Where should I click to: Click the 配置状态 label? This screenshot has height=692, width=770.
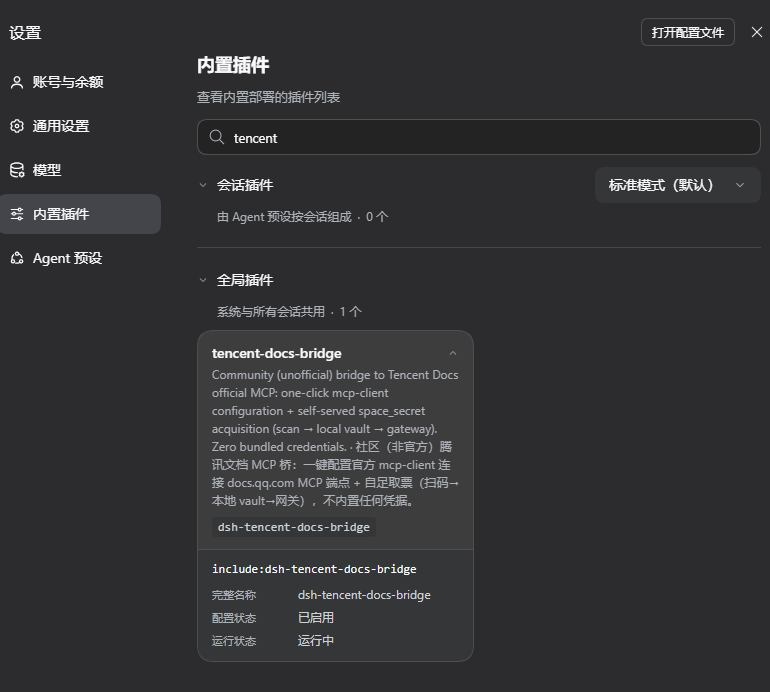[234, 618]
